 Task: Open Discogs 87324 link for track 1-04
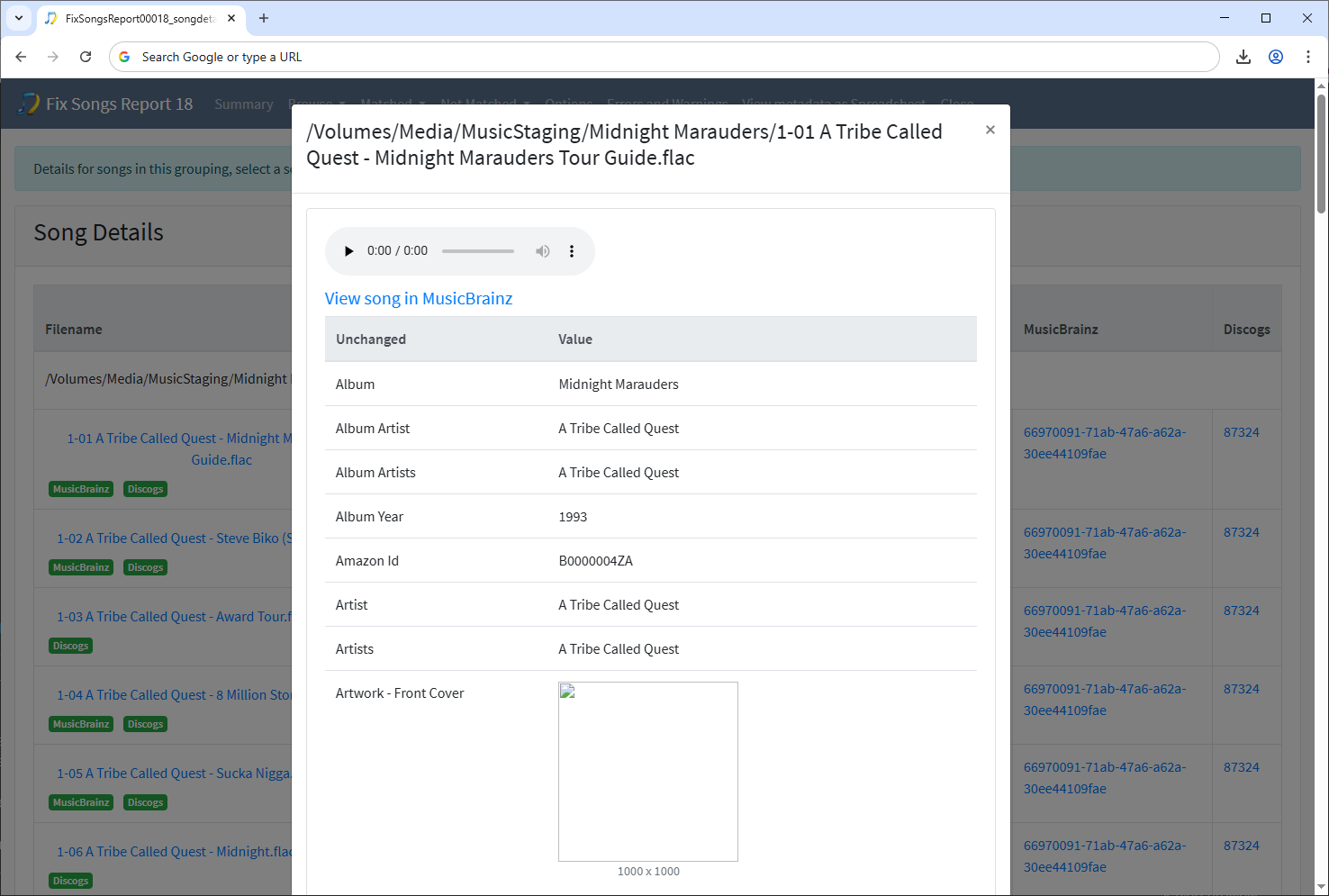[1241, 689]
